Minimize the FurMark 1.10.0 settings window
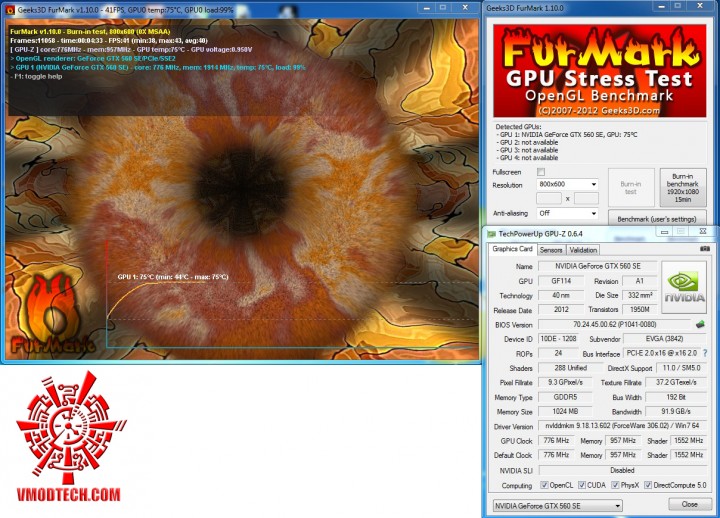This screenshot has width=720, height=518. pyautogui.click(x=662, y=6)
